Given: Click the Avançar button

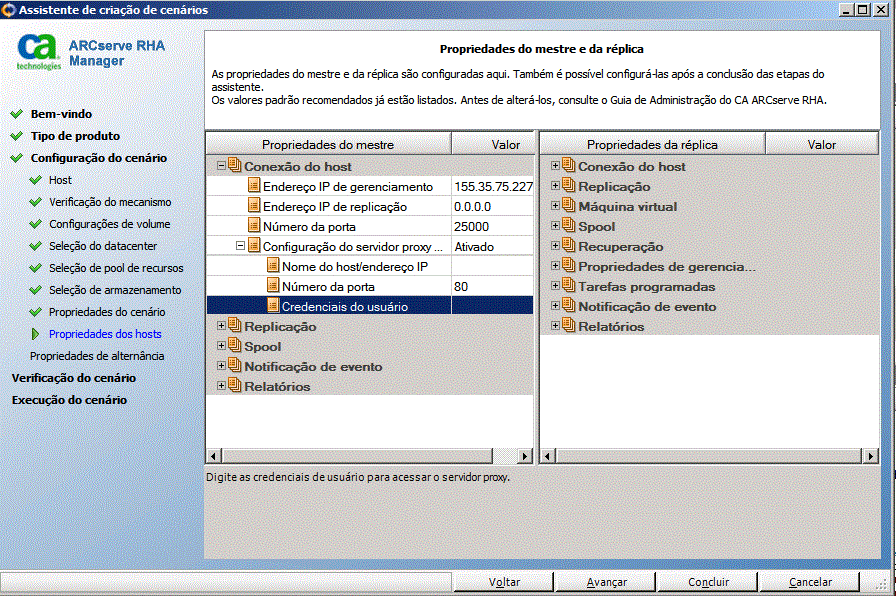Looking at the screenshot, I should 606,582.
